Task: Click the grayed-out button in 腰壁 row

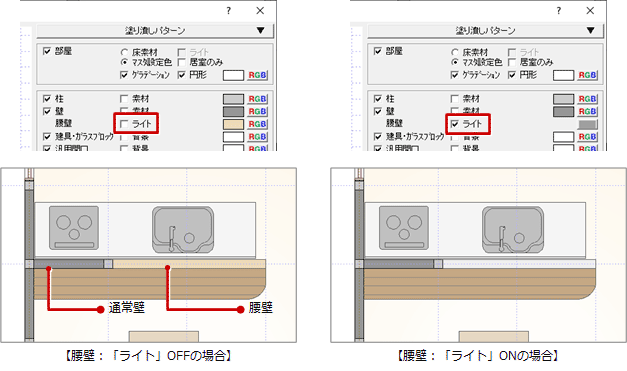Action: pos(587,124)
